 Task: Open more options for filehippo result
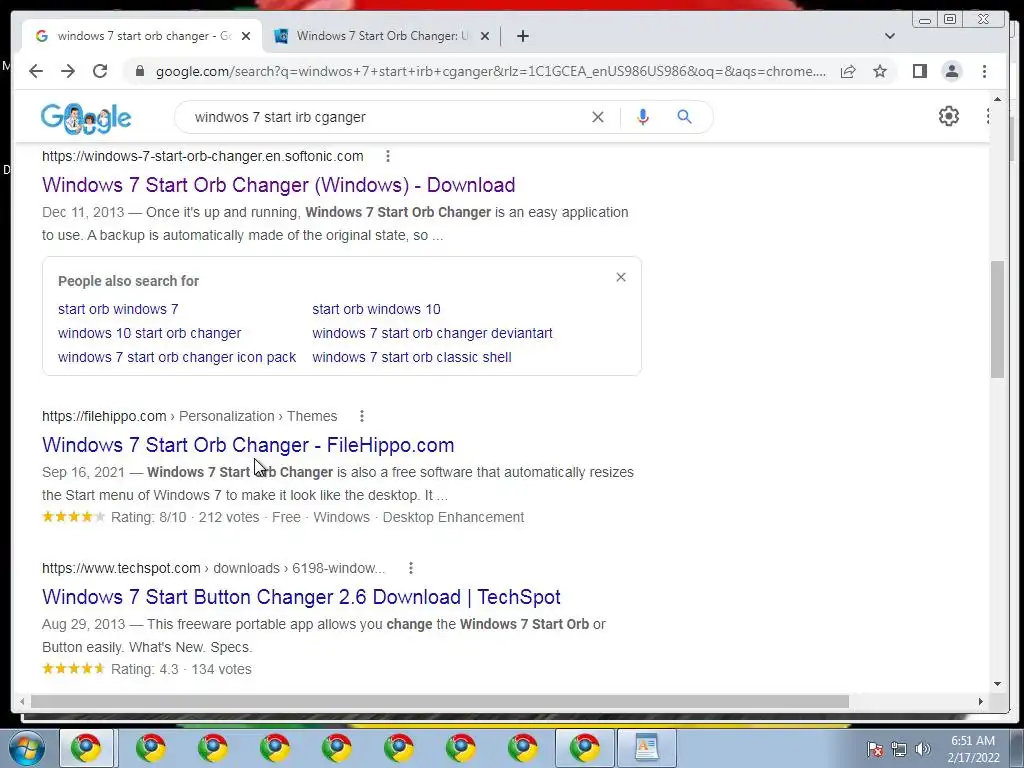click(x=362, y=416)
